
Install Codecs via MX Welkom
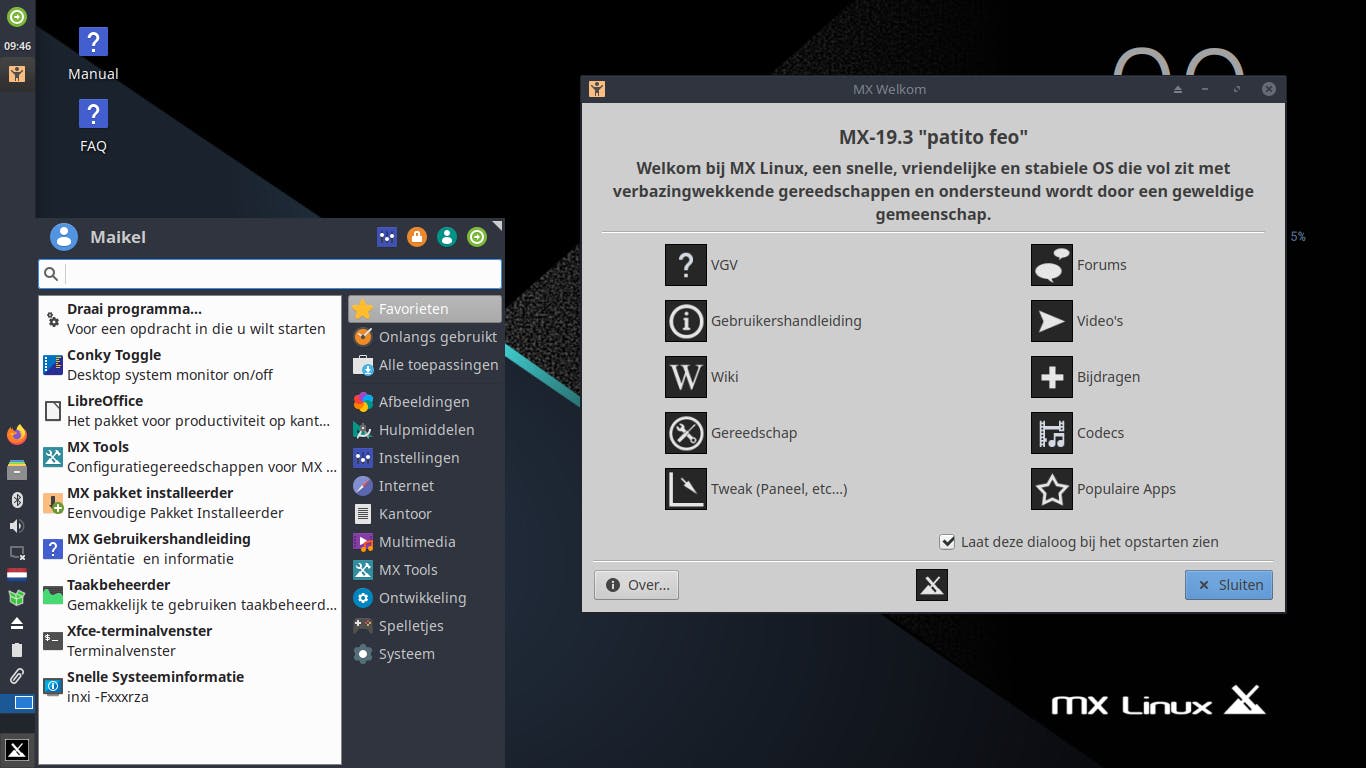click(1078, 433)
